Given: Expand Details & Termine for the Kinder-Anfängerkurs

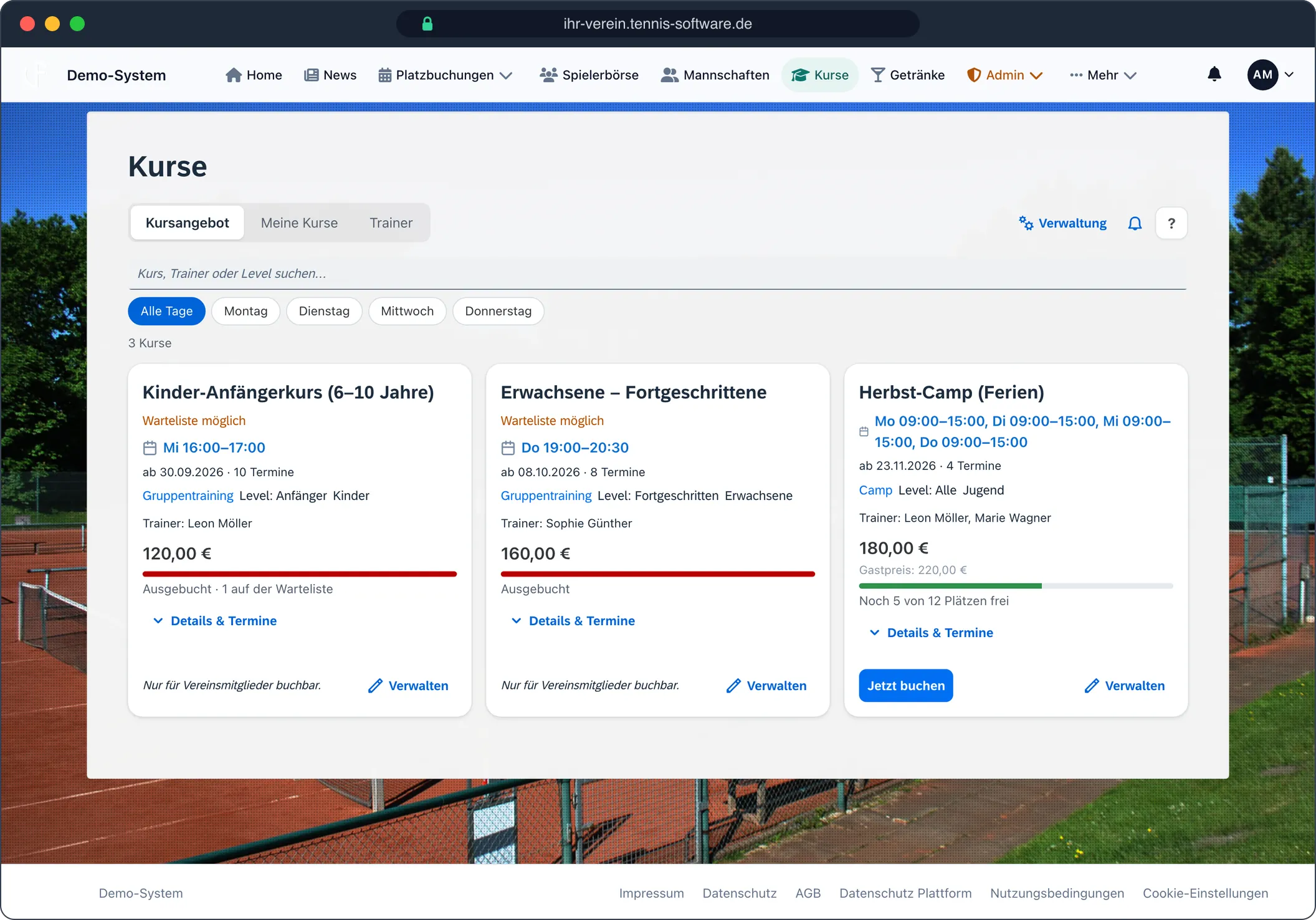Looking at the screenshot, I should (215, 621).
